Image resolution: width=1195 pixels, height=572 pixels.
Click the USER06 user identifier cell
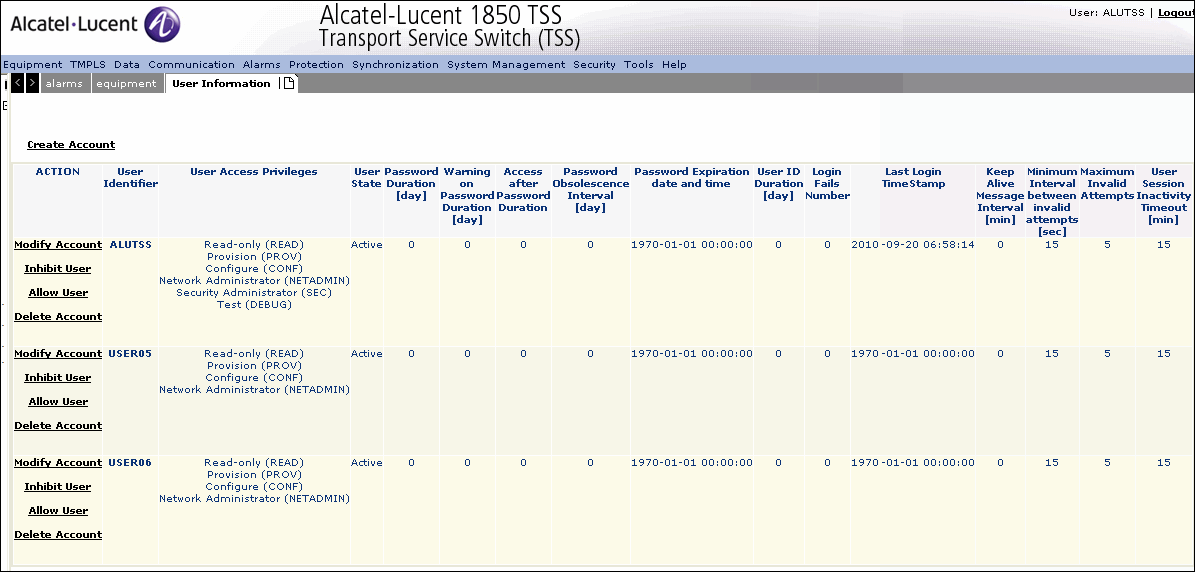(130, 462)
